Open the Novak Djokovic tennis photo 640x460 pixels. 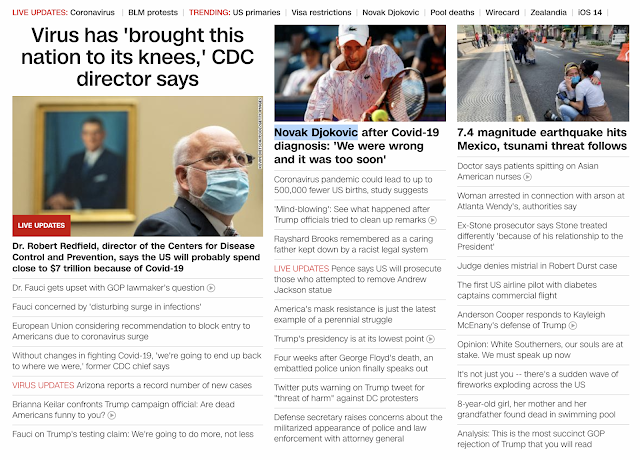(360, 73)
